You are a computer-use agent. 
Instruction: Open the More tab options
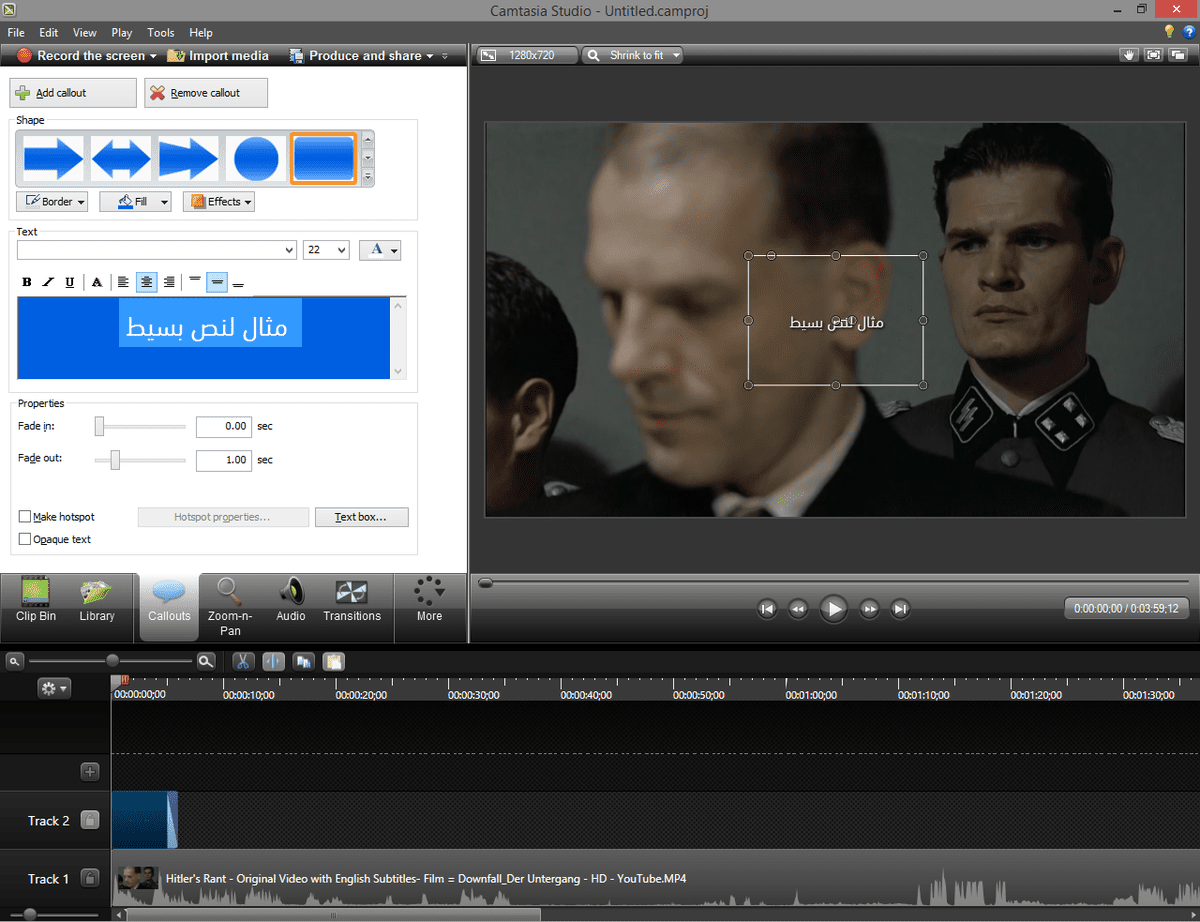(429, 600)
